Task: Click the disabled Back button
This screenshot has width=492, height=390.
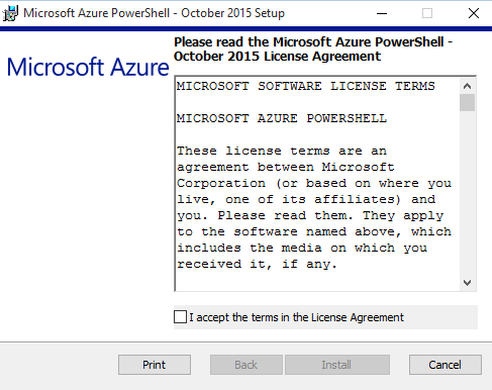Action: point(246,365)
